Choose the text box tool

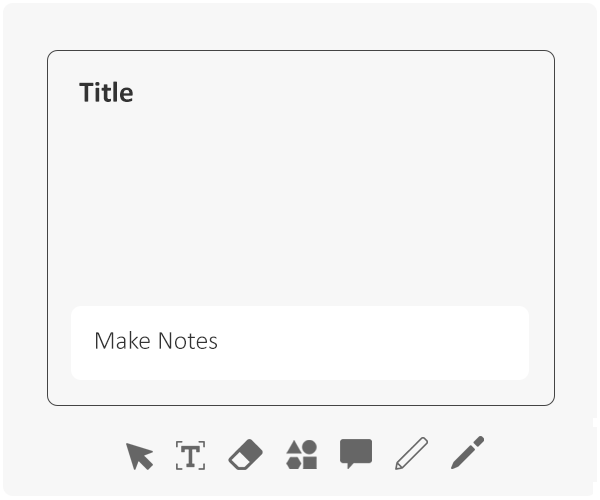pyautogui.click(x=190, y=455)
